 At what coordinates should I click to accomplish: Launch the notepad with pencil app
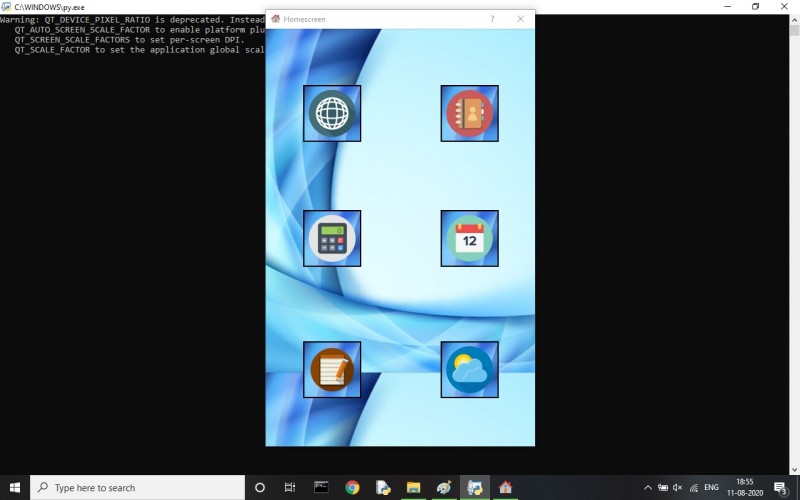(x=332, y=369)
